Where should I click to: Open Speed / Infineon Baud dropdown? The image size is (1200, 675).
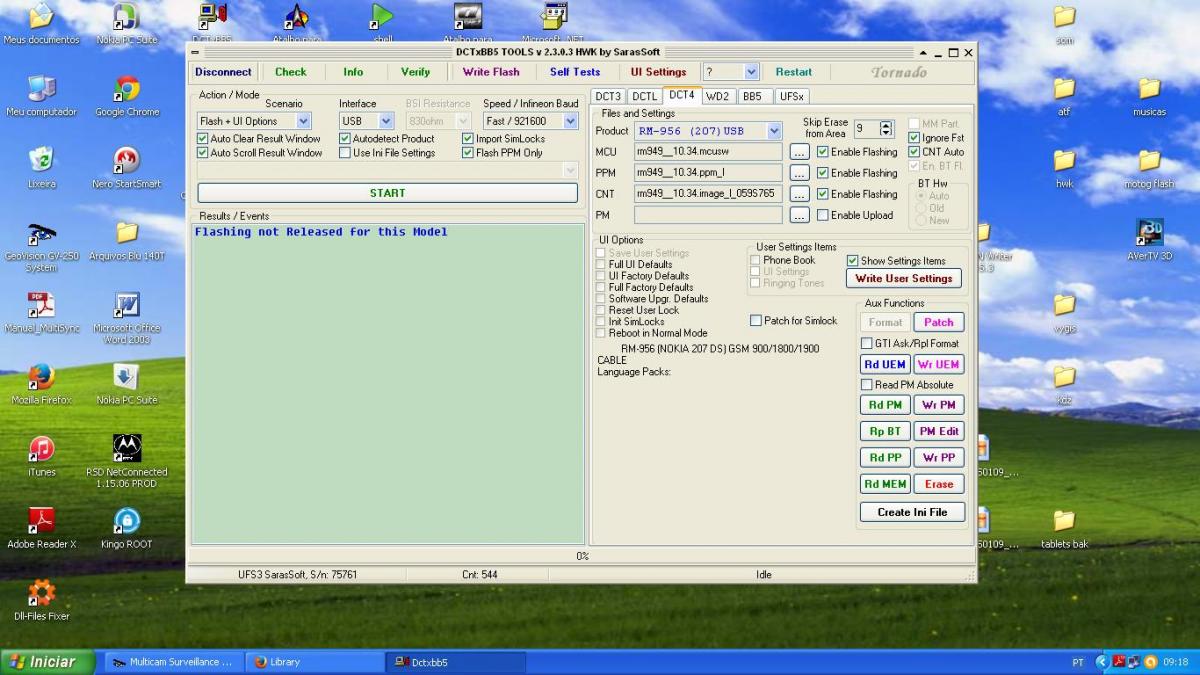click(530, 121)
